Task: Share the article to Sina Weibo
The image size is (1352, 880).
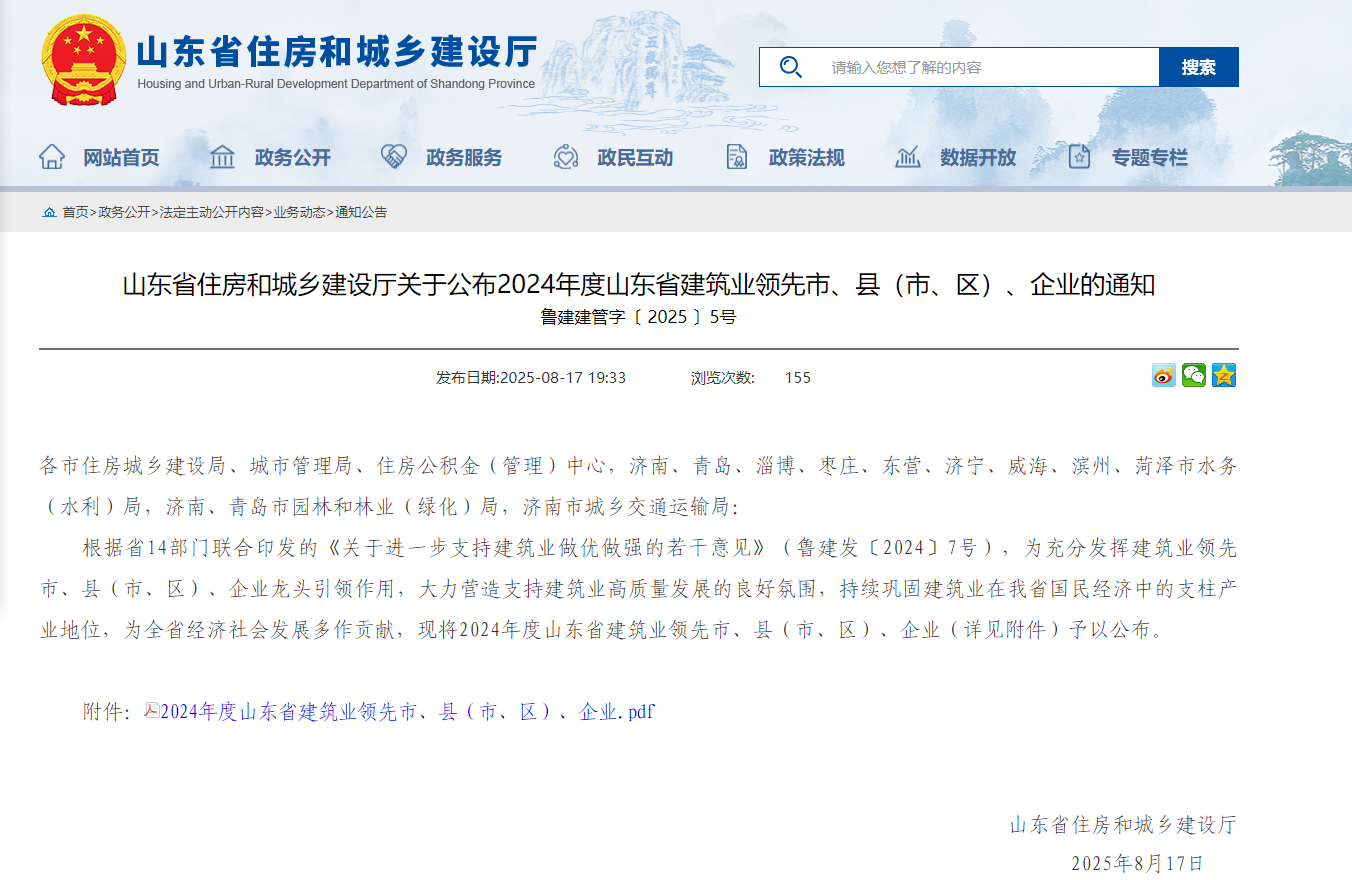Action: (x=1163, y=374)
